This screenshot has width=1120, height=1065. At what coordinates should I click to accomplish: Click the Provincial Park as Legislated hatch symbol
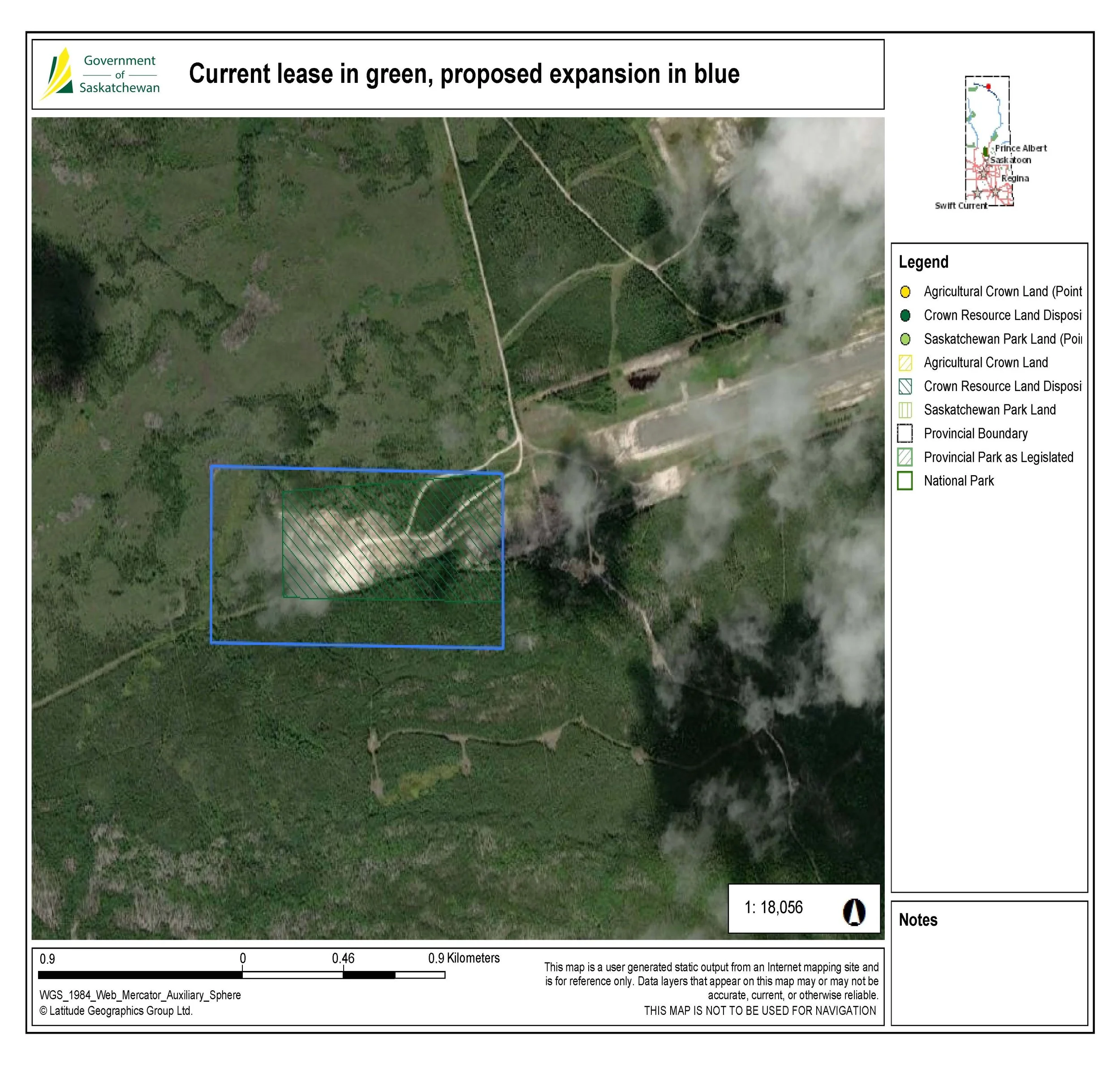tap(905, 458)
